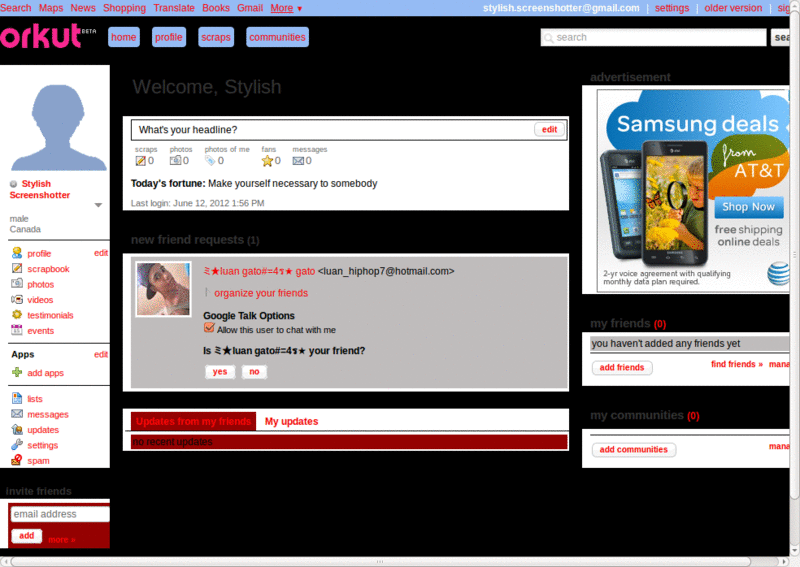Click edit link next to Apps
The image size is (800, 567).
pyautogui.click(x=101, y=354)
